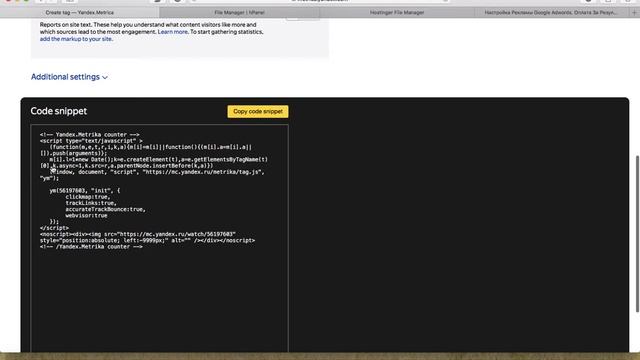
Task: Click the script type text/javascript line
Action: [x=91, y=141]
